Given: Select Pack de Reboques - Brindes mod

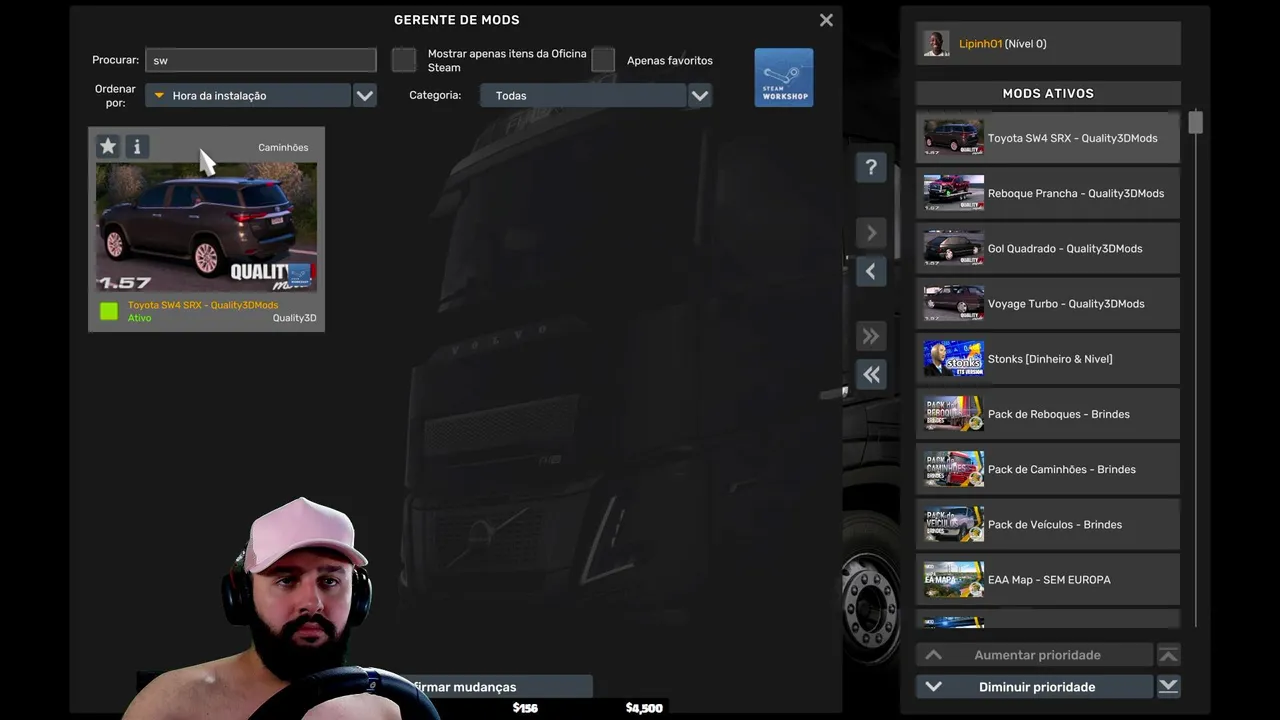Looking at the screenshot, I should tap(1048, 414).
